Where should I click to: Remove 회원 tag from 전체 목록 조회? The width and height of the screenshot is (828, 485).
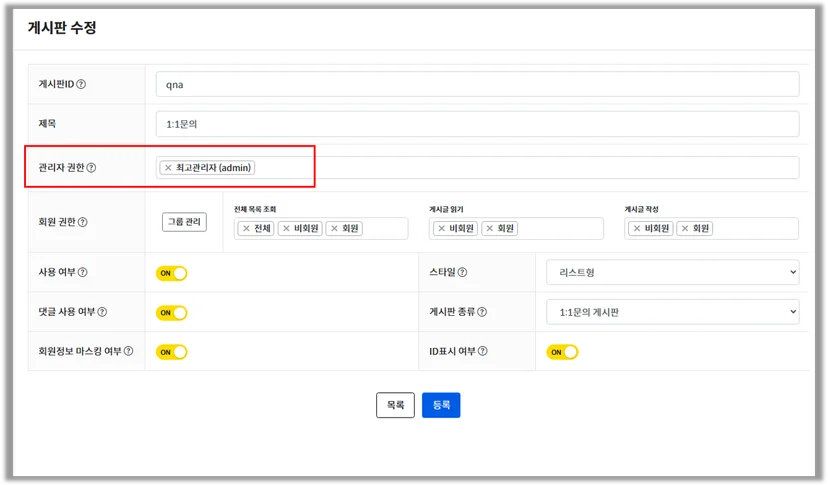coord(334,228)
